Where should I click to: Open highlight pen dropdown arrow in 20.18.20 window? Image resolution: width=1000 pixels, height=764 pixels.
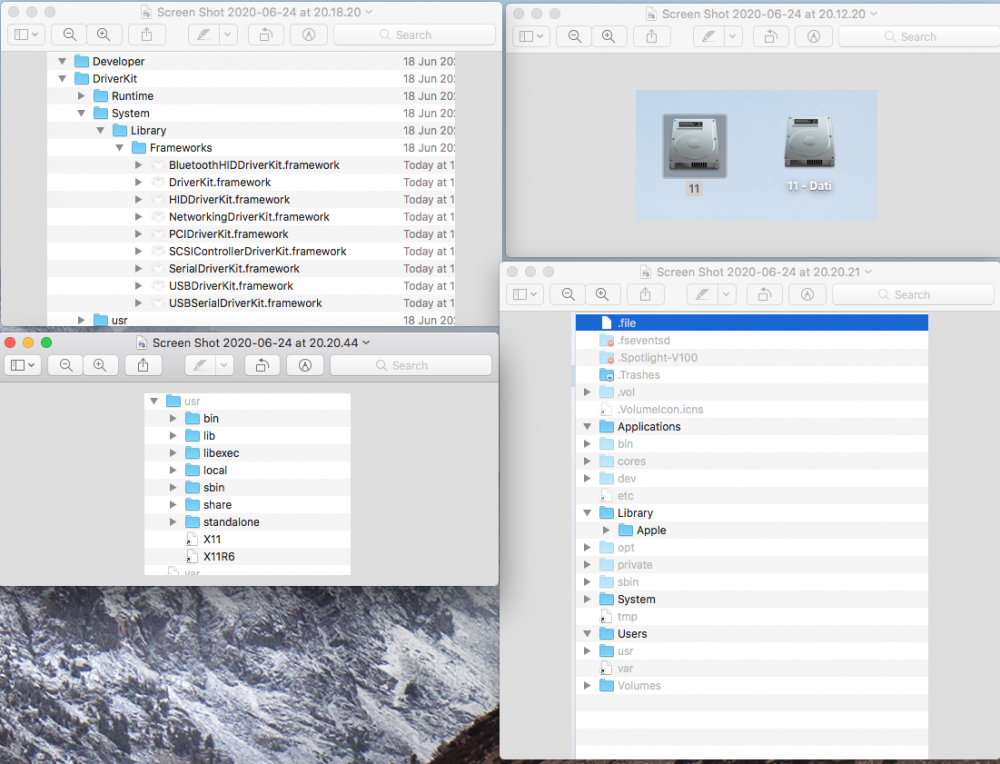coord(228,34)
